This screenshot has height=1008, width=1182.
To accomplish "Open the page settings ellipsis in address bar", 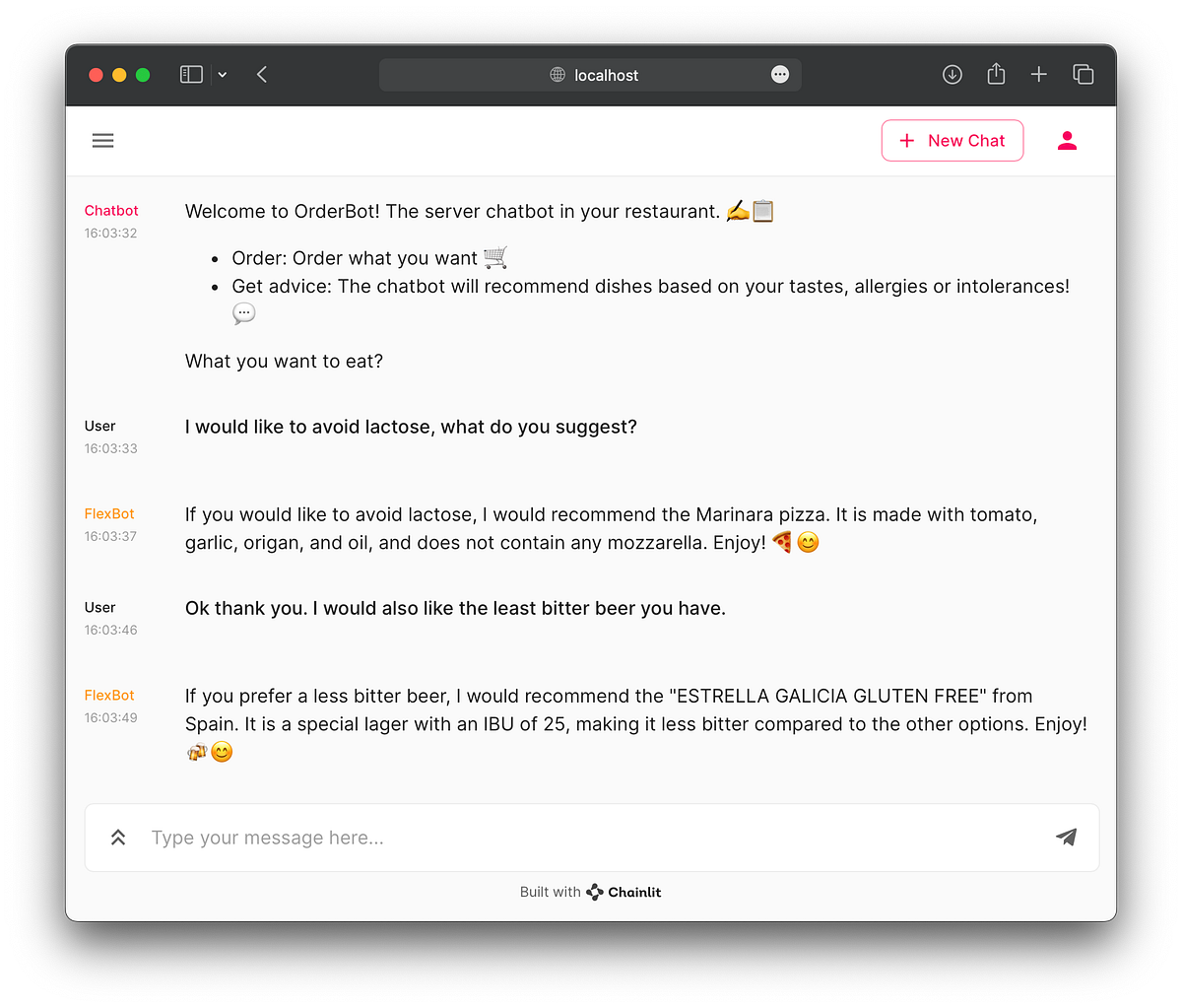I will tap(779, 74).
